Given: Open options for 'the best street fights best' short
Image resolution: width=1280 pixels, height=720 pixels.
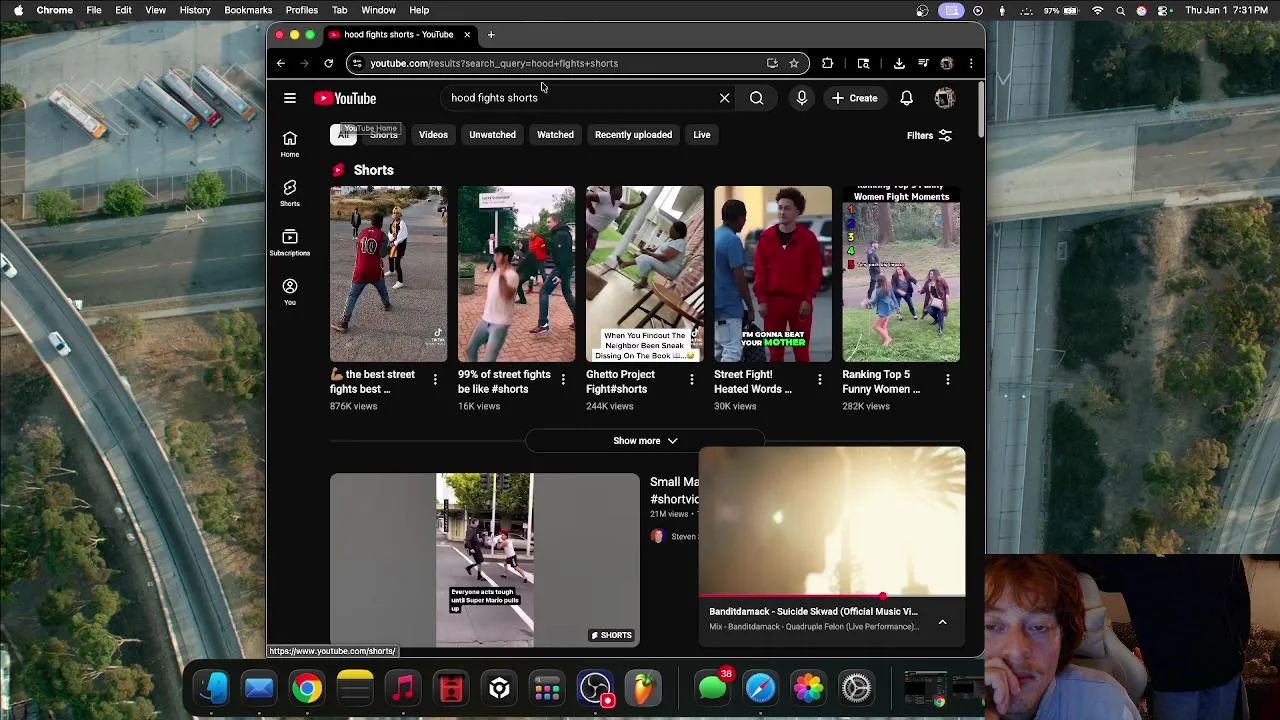Looking at the screenshot, I should (435, 379).
